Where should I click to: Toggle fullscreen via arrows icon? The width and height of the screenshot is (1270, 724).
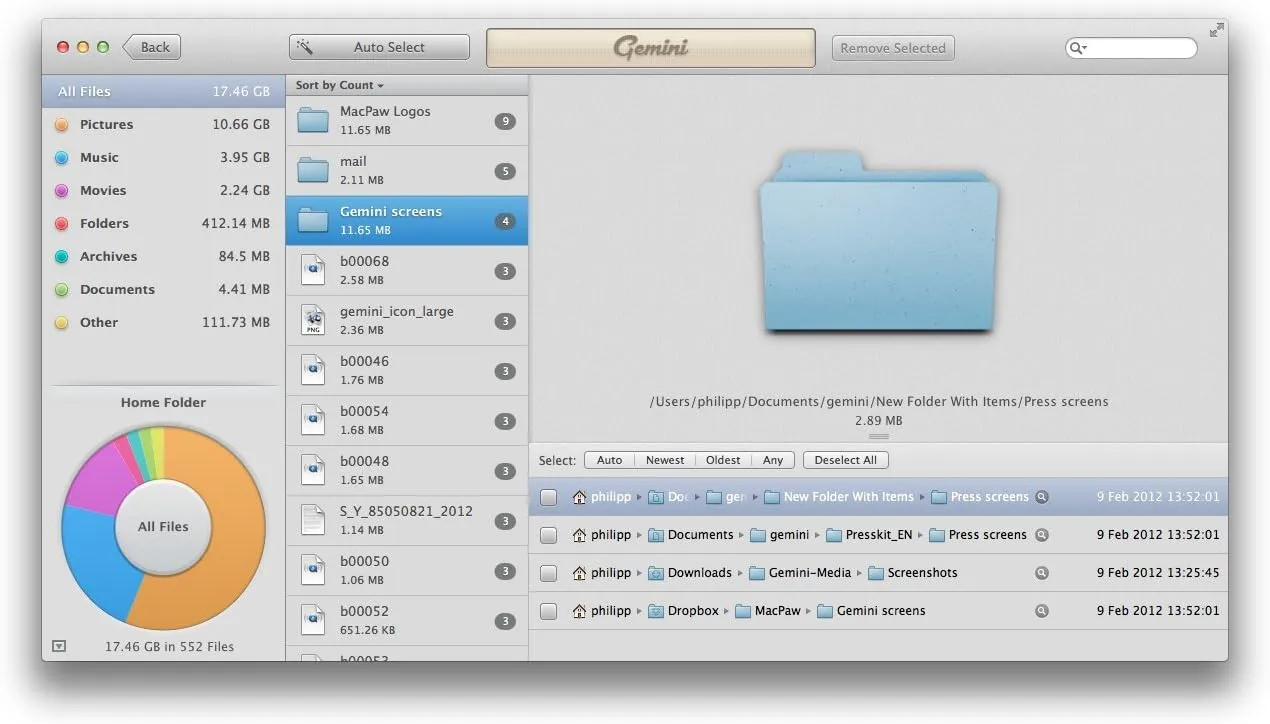point(1216,31)
